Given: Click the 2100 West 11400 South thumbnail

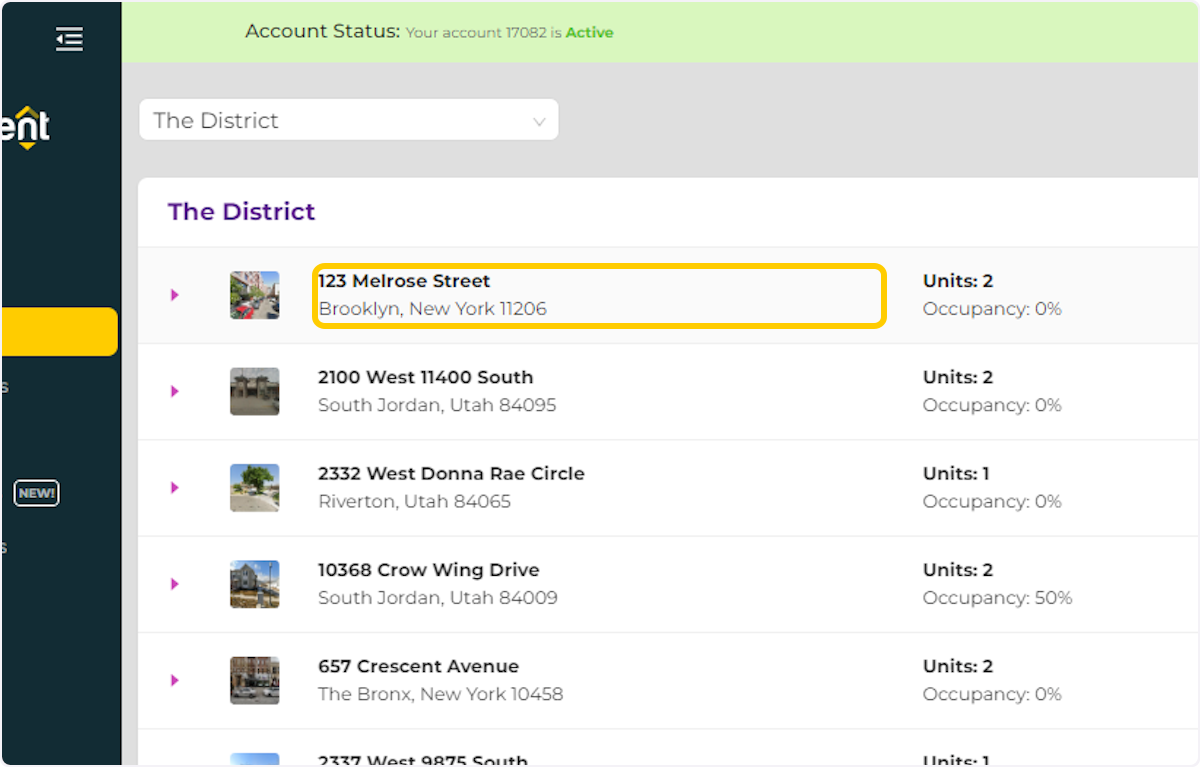Looking at the screenshot, I should (x=254, y=391).
